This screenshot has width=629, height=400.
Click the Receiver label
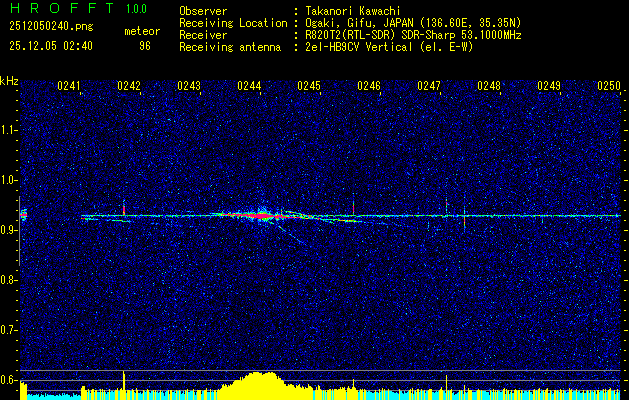click(203, 35)
